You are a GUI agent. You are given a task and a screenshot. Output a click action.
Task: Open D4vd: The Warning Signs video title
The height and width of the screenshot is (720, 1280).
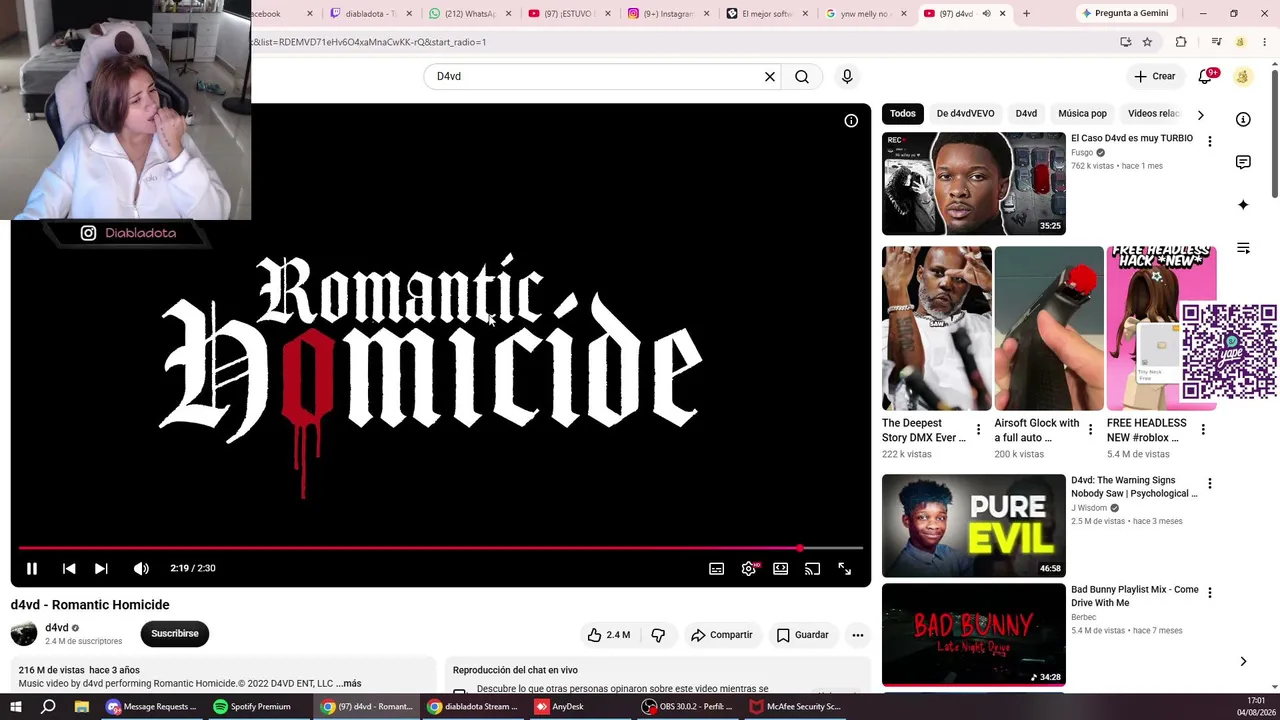(1134, 487)
